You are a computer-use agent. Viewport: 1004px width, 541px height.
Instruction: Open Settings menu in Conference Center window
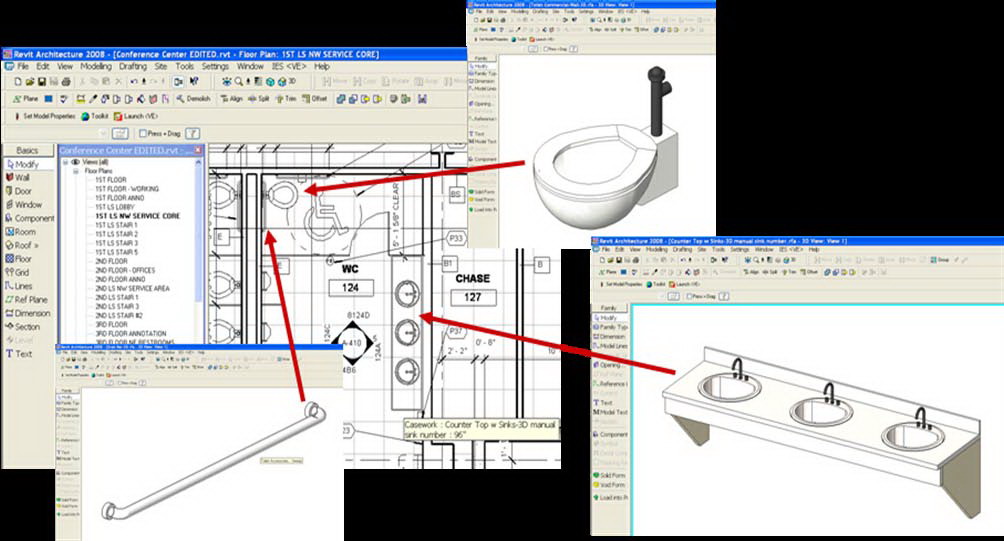pyautogui.click(x=215, y=67)
